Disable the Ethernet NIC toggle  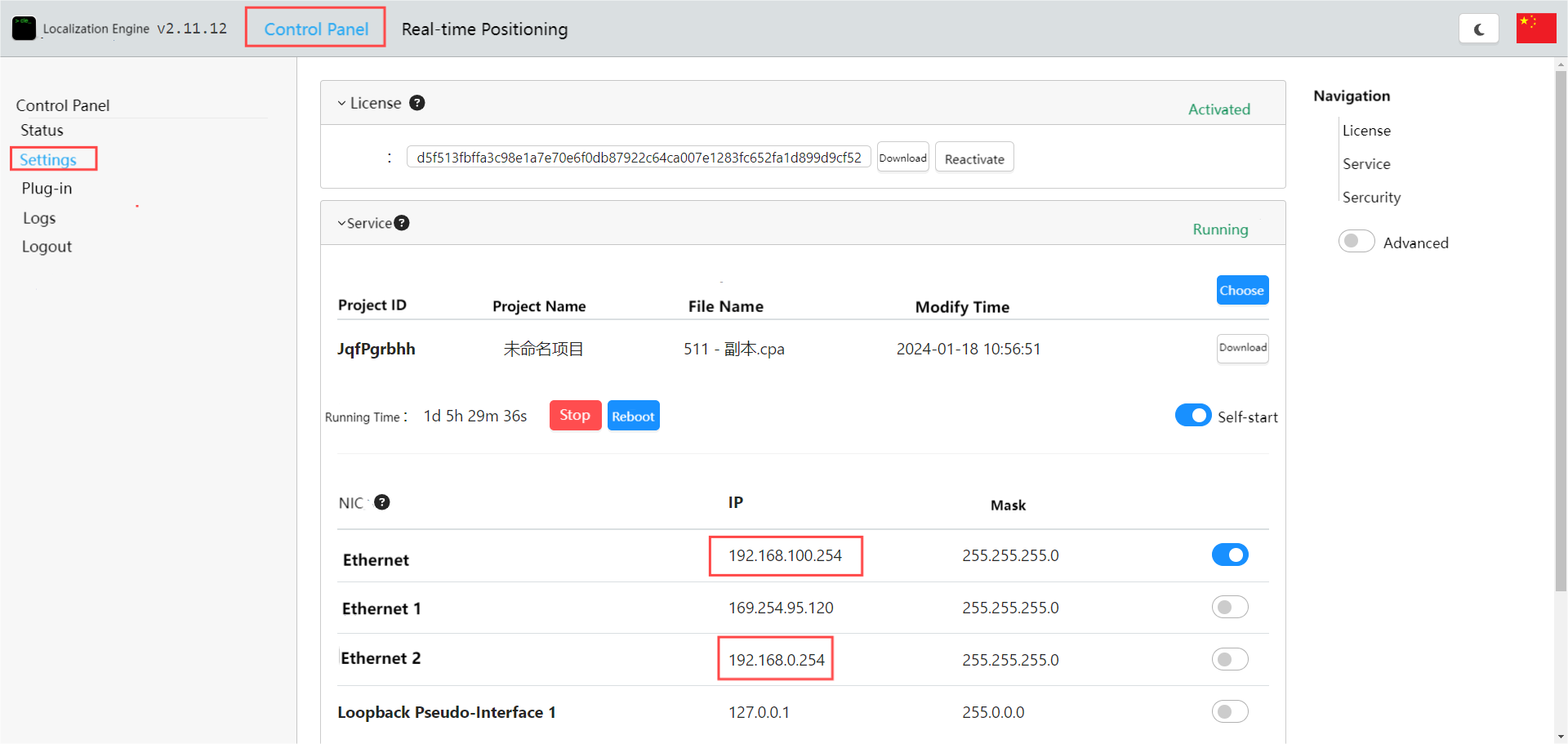(x=1229, y=555)
